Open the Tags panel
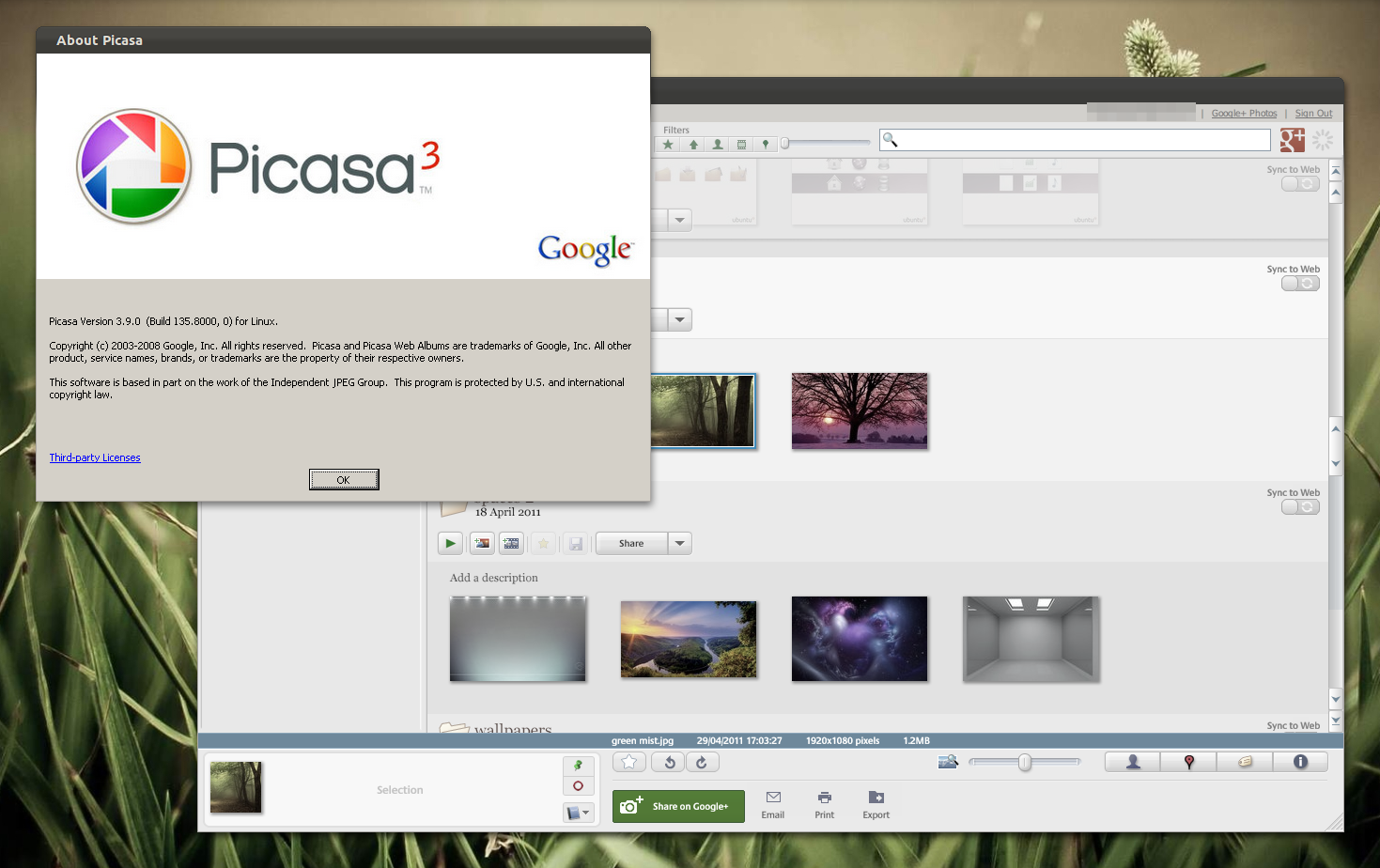Image resolution: width=1380 pixels, height=868 pixels. [1245, 762]
